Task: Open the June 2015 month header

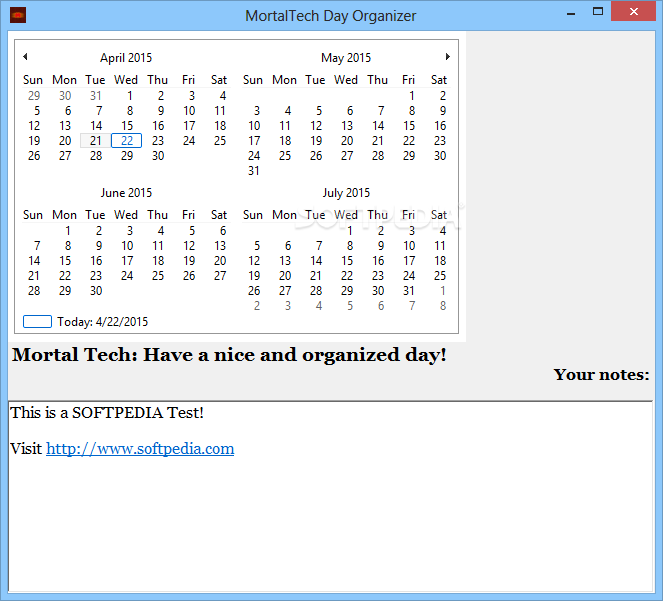Action: click(126, 193)
